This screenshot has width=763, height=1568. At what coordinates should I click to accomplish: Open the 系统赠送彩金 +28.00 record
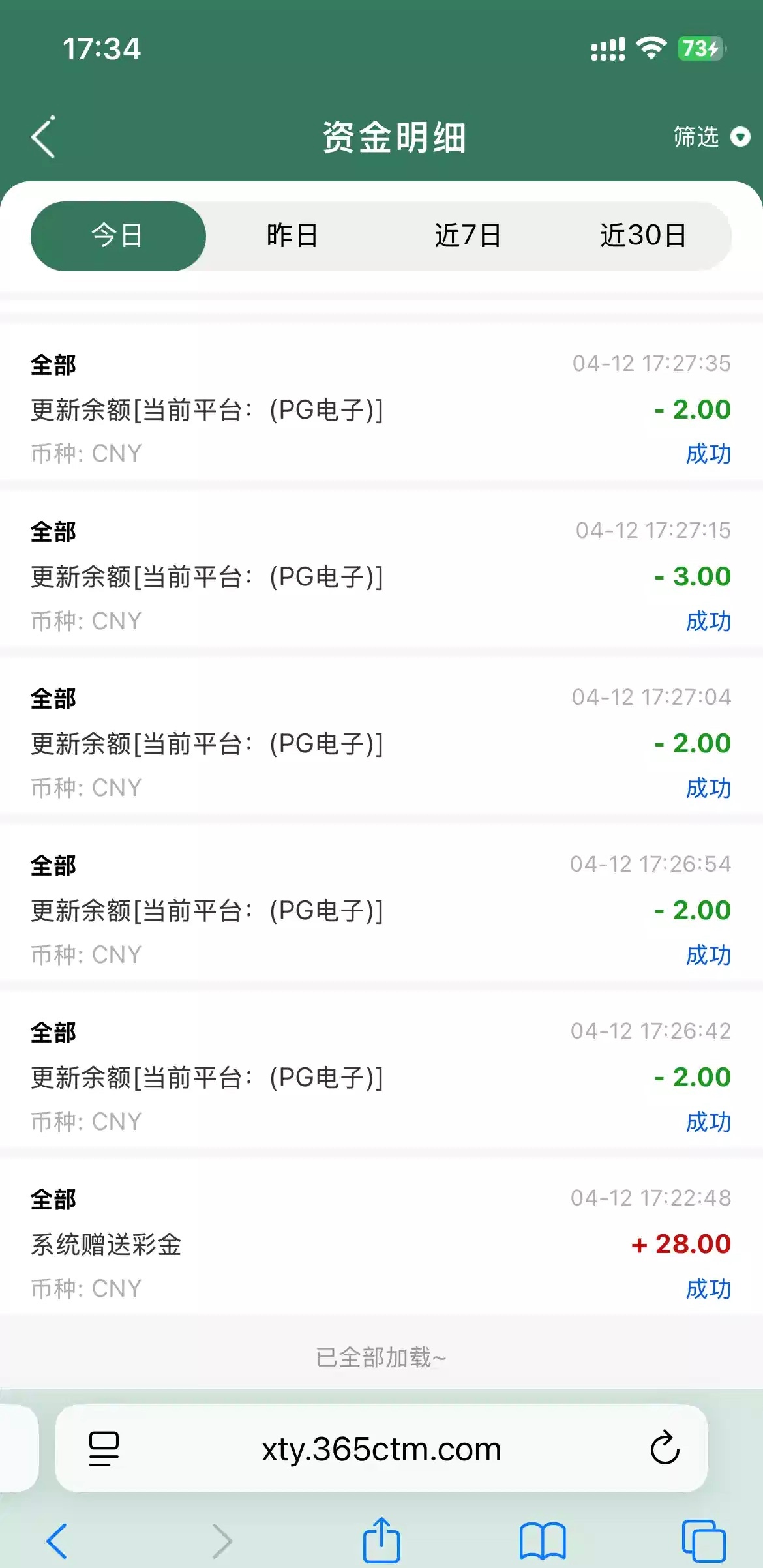pyautogui.click(x=381, y=1243)
